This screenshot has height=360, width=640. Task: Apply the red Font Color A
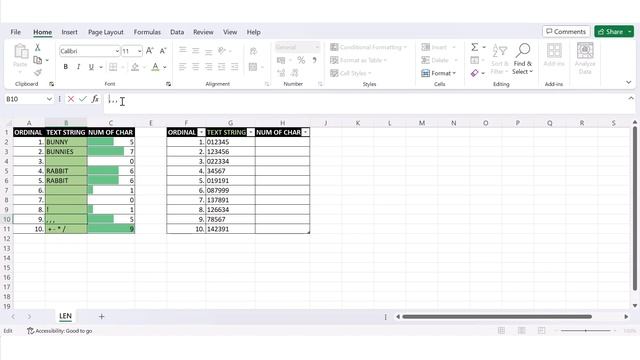(x=155, y=67)
